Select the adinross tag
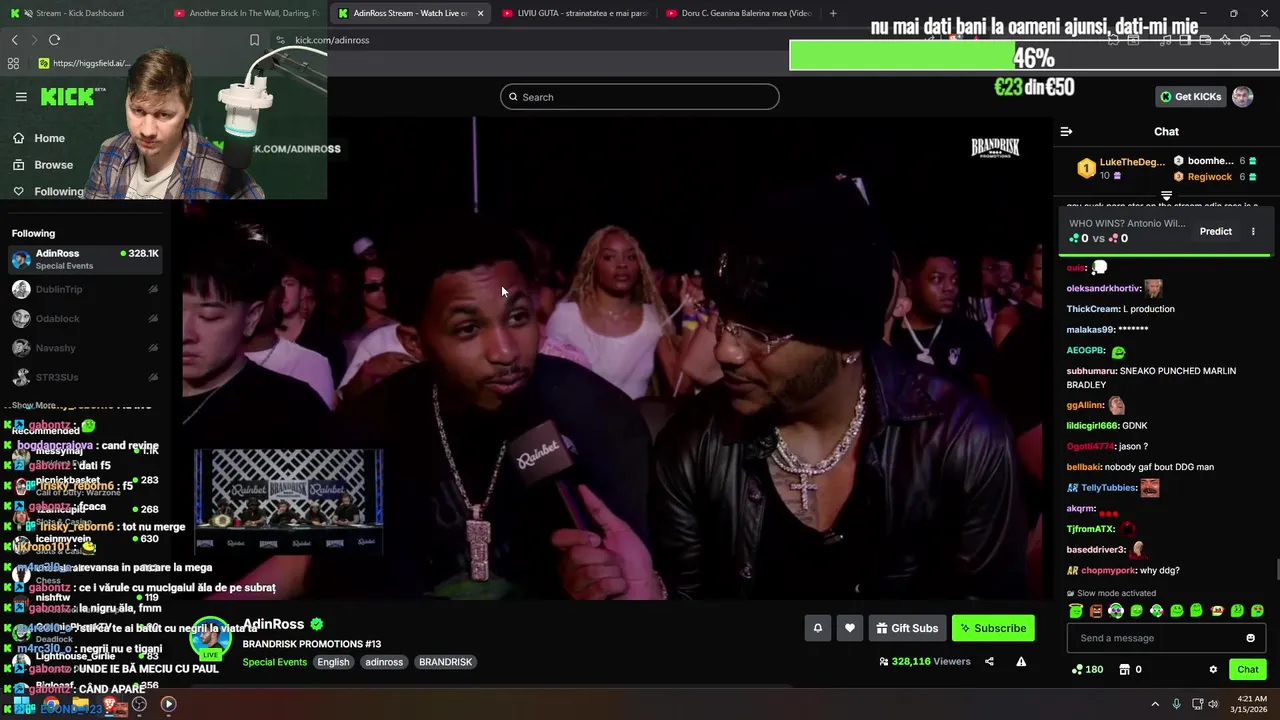Image resolution: width=1280 pixels, height=720 pixels. coord(384,662)
